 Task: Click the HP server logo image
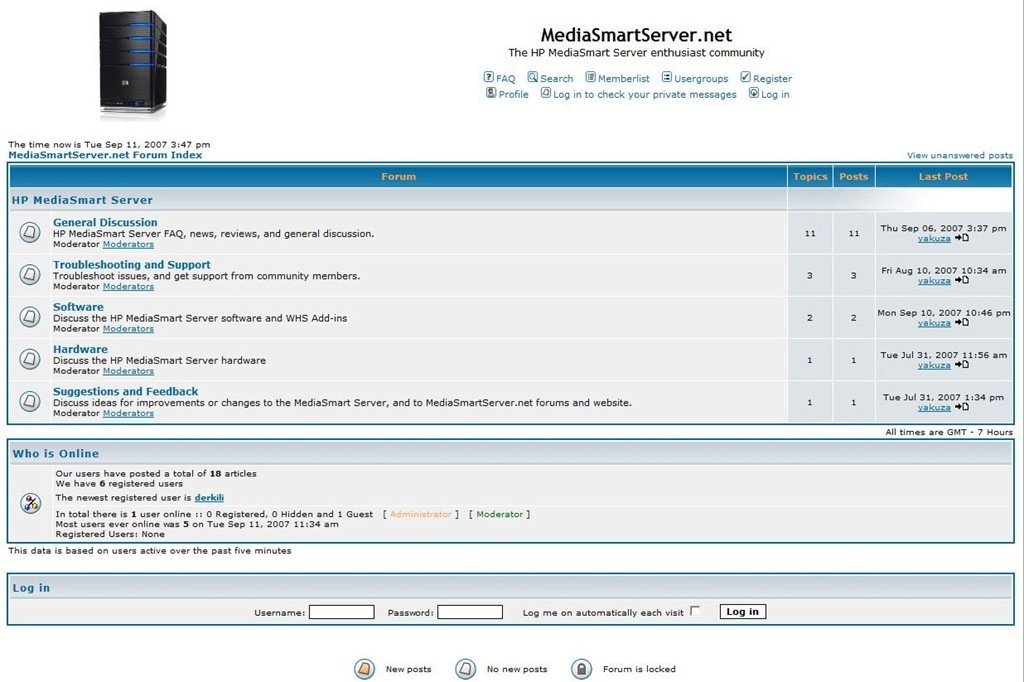pos(133,64)
